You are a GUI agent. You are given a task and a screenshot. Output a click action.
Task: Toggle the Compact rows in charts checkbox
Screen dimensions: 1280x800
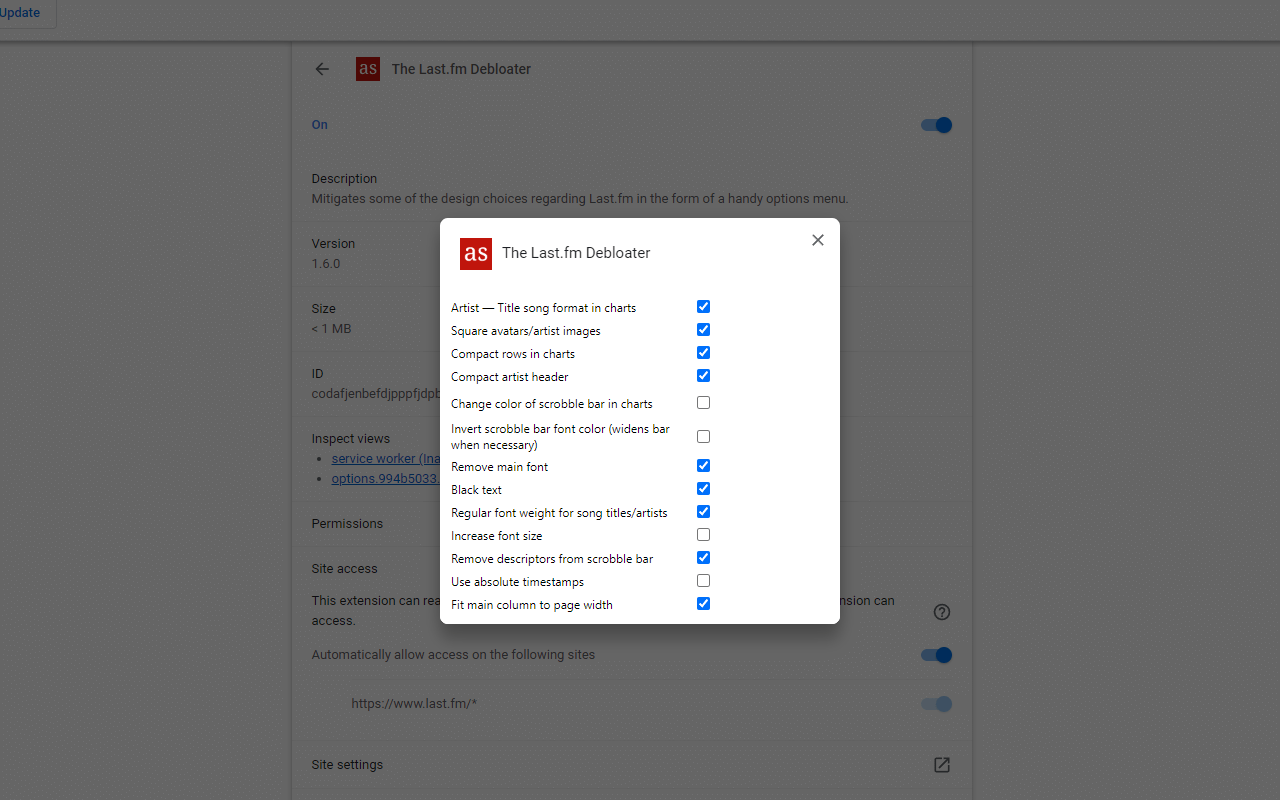coord(704,353)
